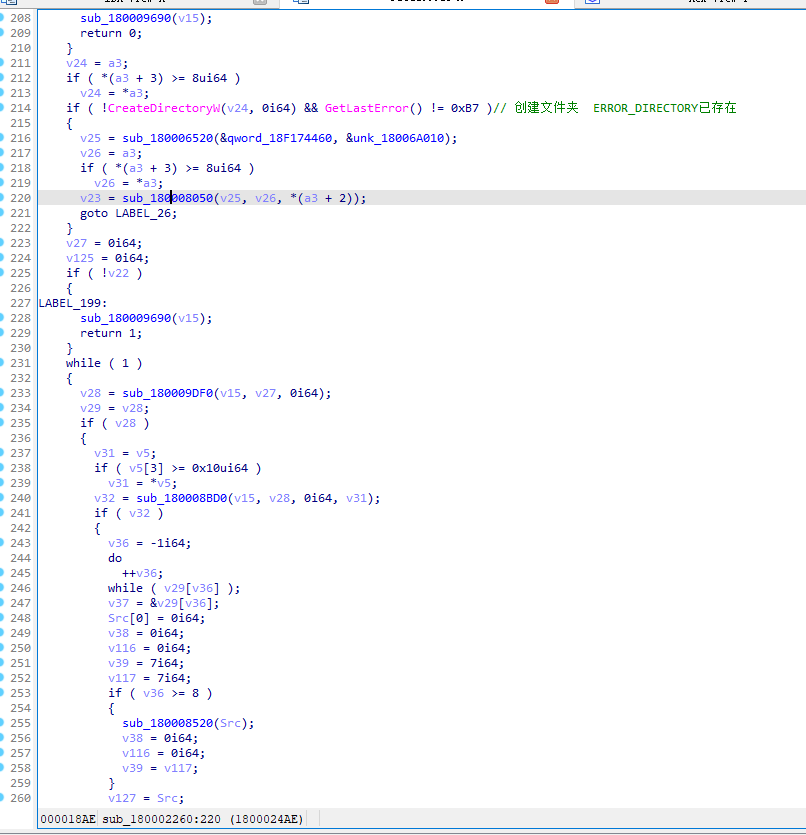Click v117 = 7i64 on line 252

pyautogui.click(x=150, y=678)
